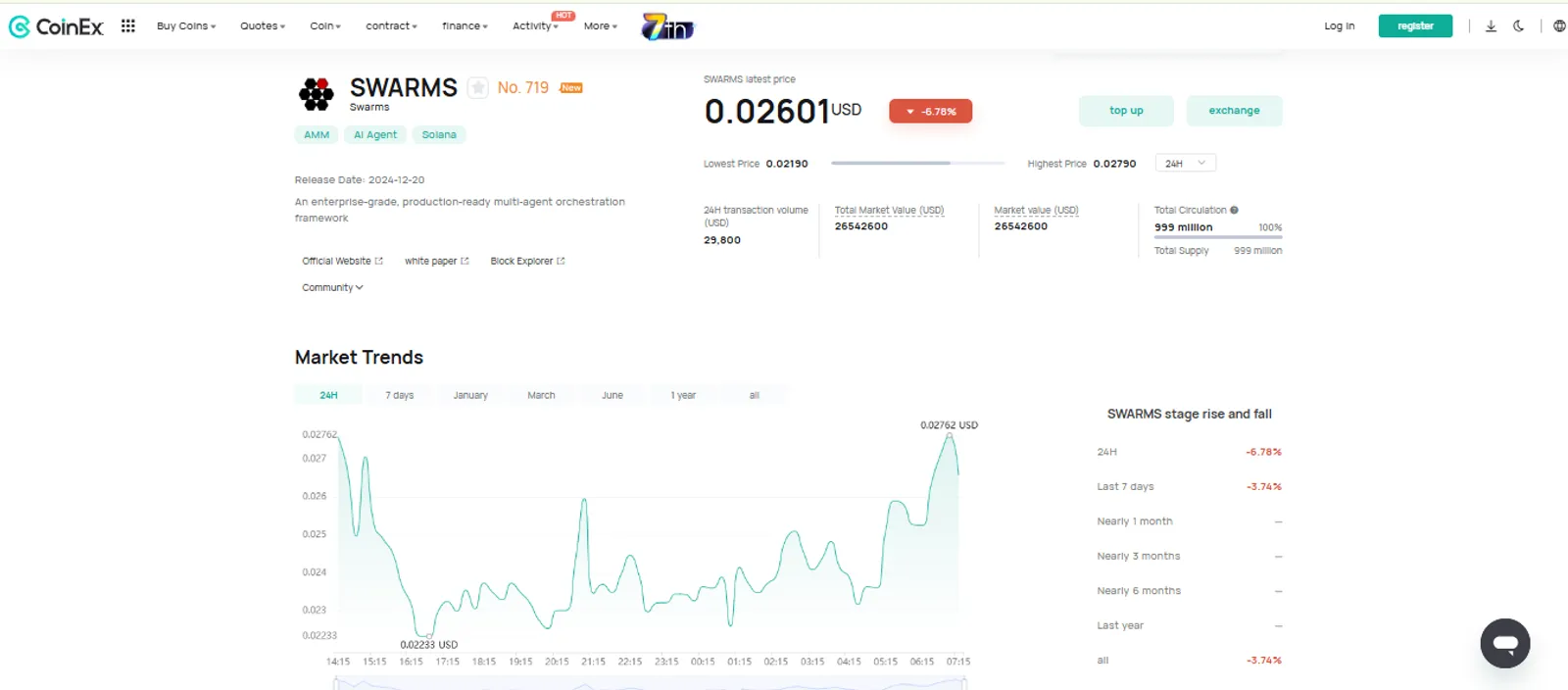Click the Nearly 1 month row
Image resolution: width=1568 pixels, height=690 pixels.
point(1189,521)
